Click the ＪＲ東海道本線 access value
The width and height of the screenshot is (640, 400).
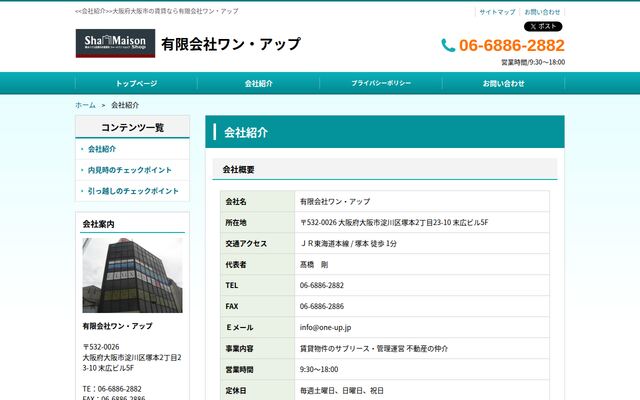click(349, 243)
